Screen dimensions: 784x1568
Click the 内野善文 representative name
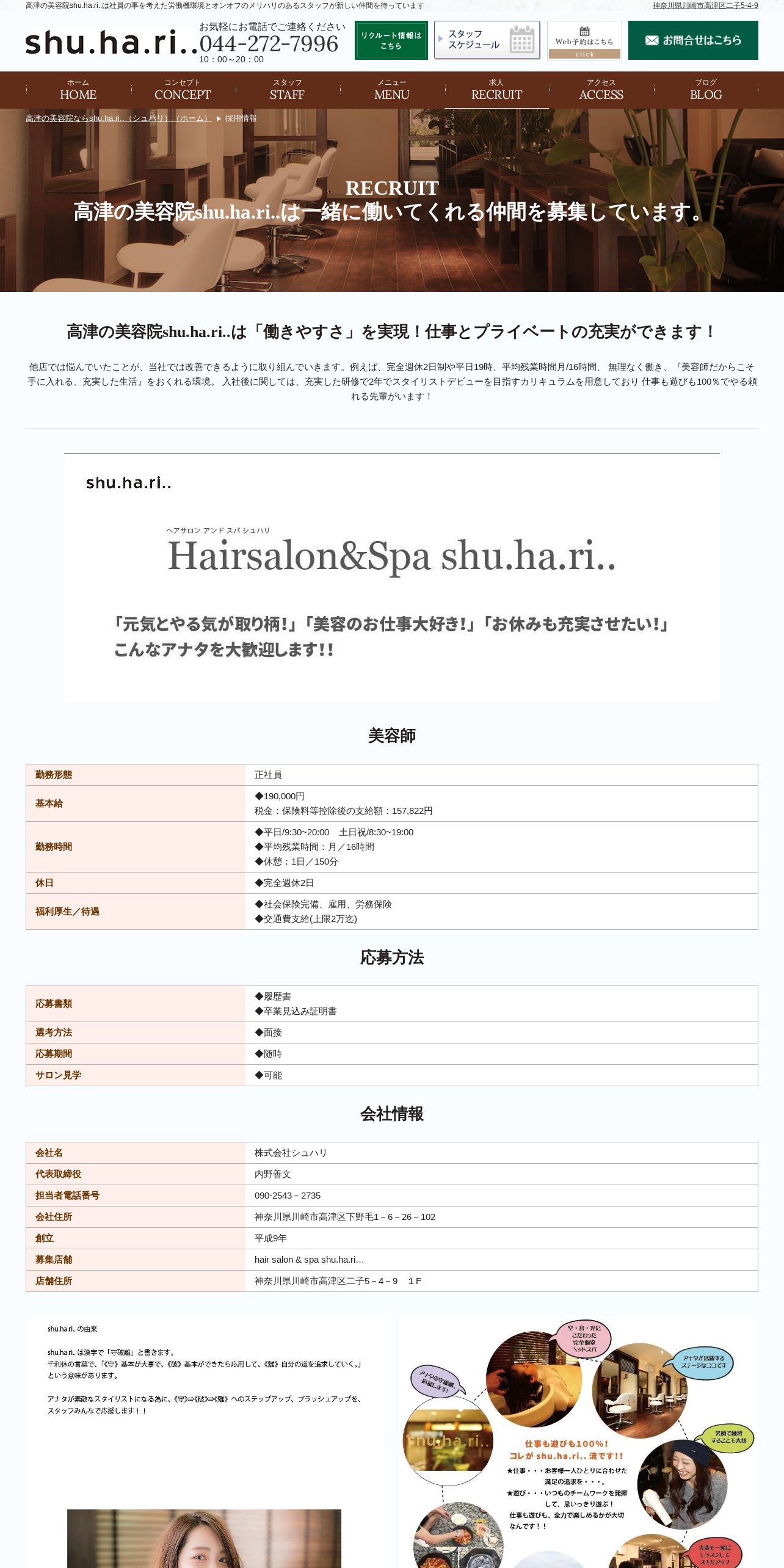click(x=273, y=1174)
